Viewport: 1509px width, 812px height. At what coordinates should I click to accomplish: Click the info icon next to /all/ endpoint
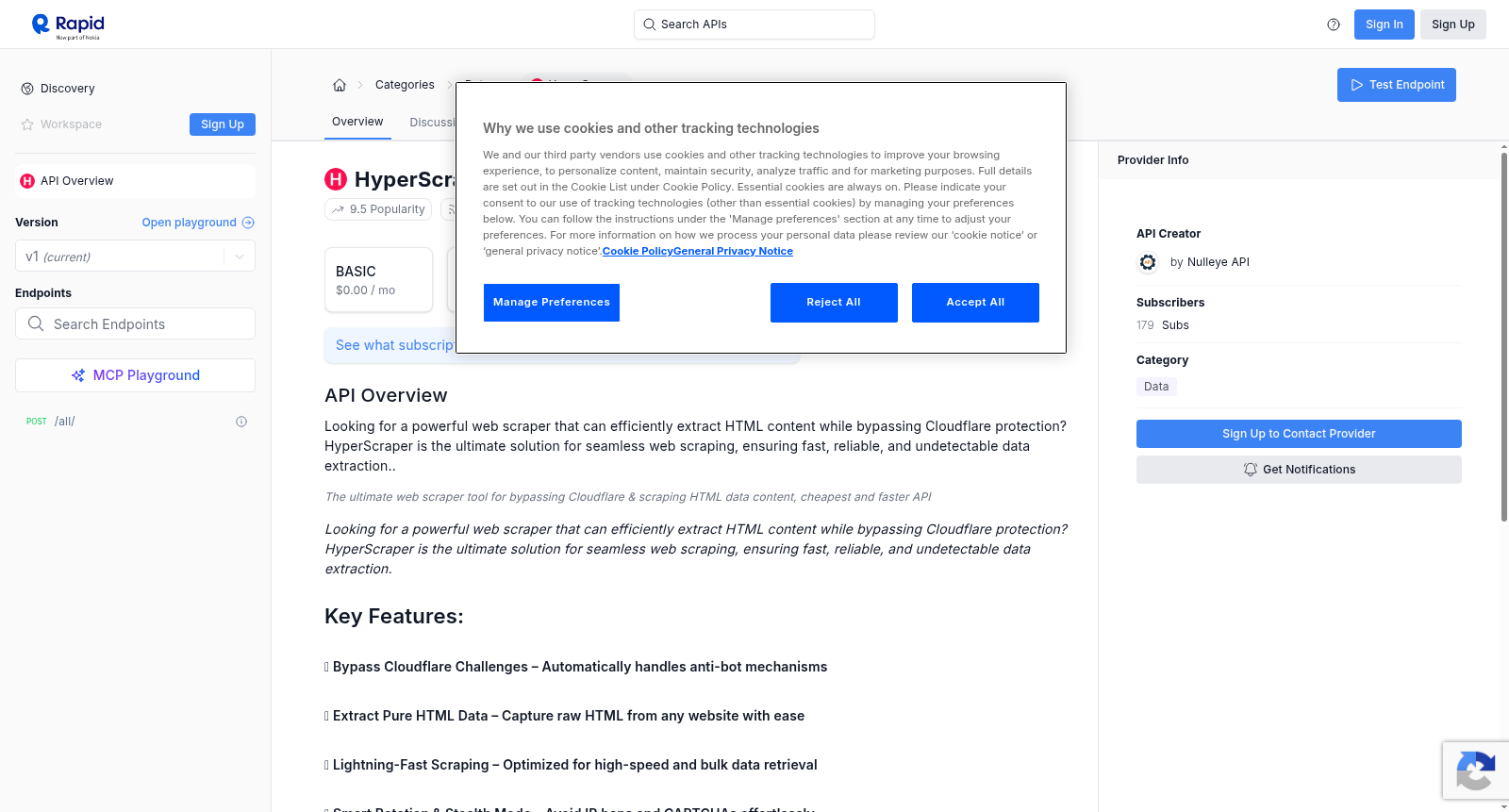point(241,422)
